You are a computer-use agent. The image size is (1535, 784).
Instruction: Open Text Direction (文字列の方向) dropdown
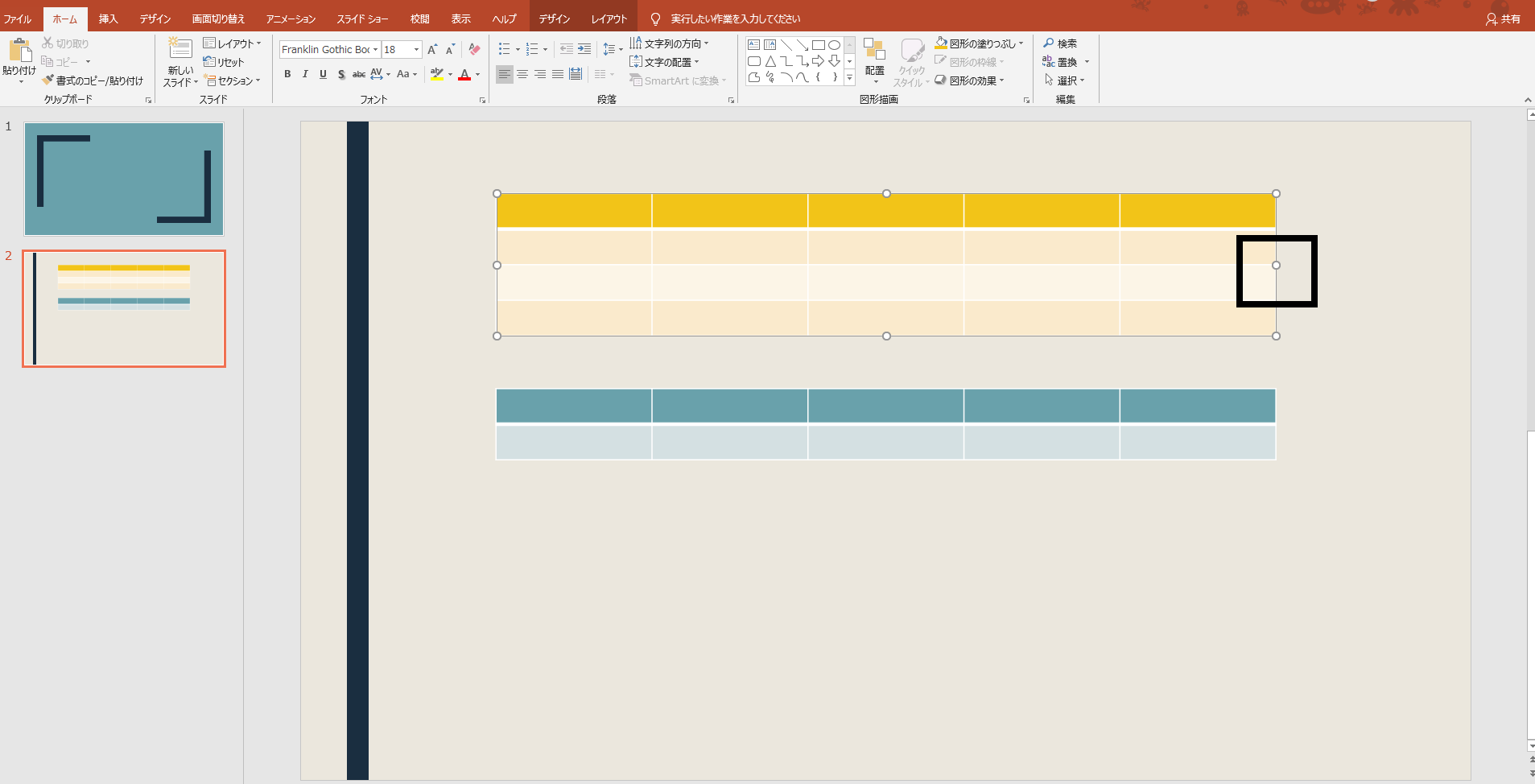(x=669, y=43)
